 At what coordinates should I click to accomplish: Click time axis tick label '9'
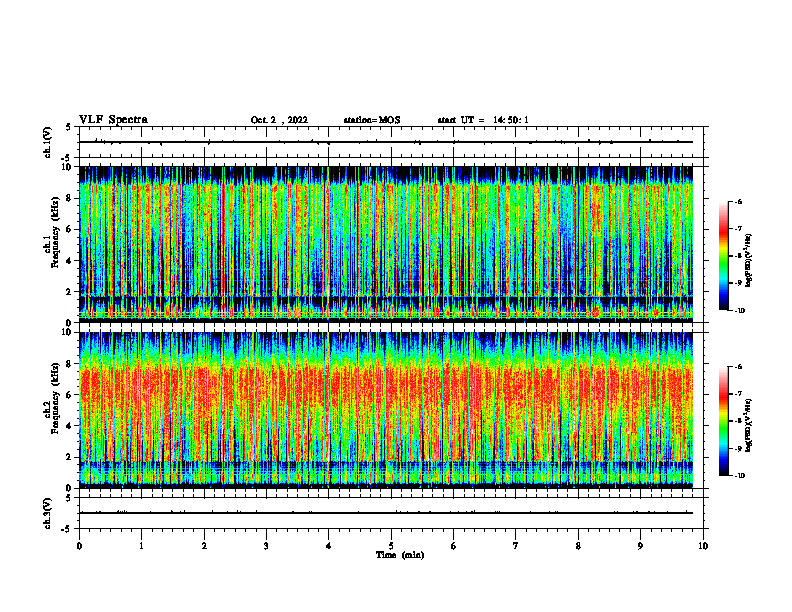640,546
